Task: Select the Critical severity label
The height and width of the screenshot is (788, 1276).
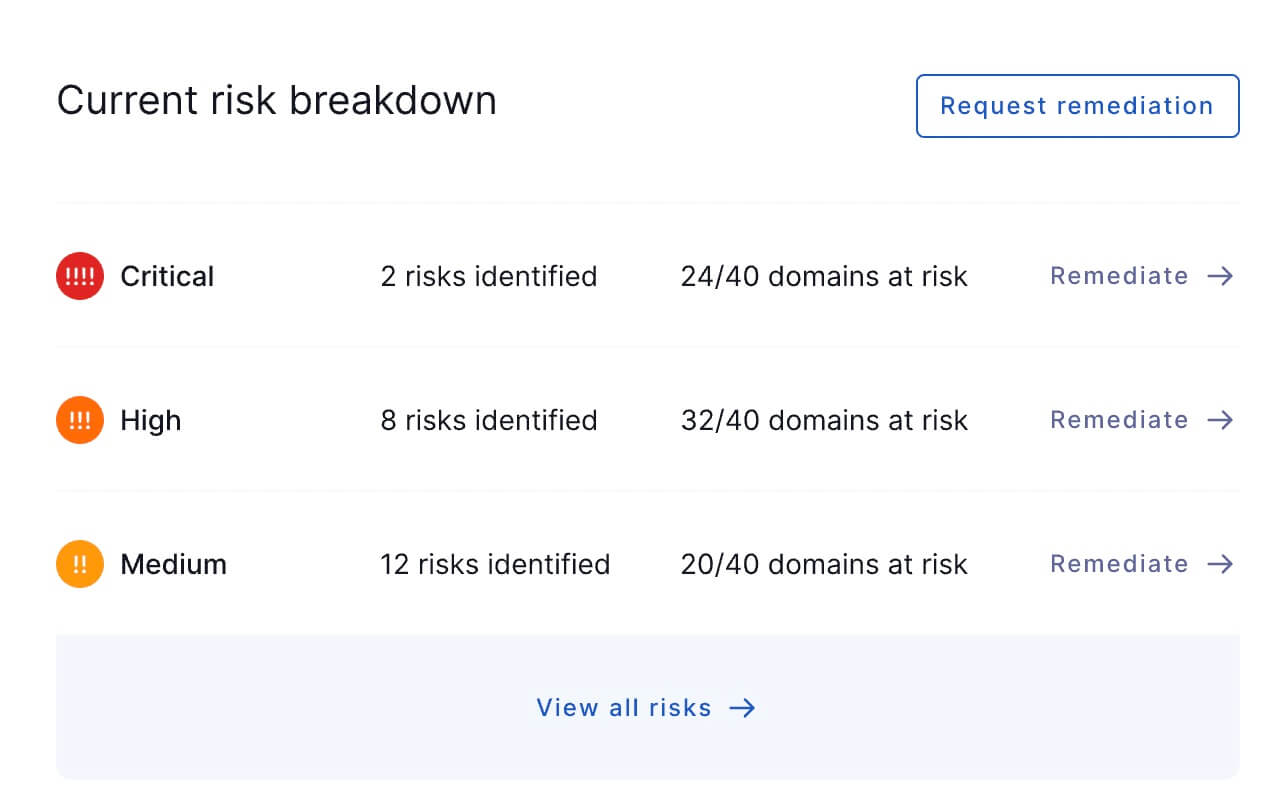Action: click(x=167, y=276)
